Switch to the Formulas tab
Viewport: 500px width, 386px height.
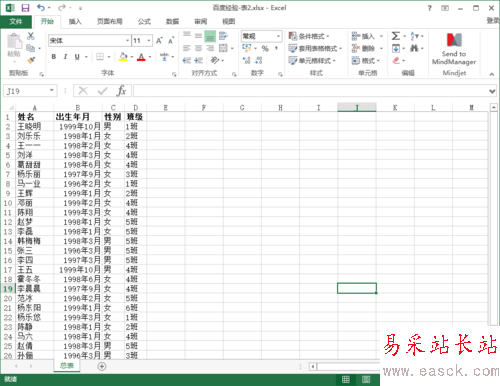coord(144,22)
